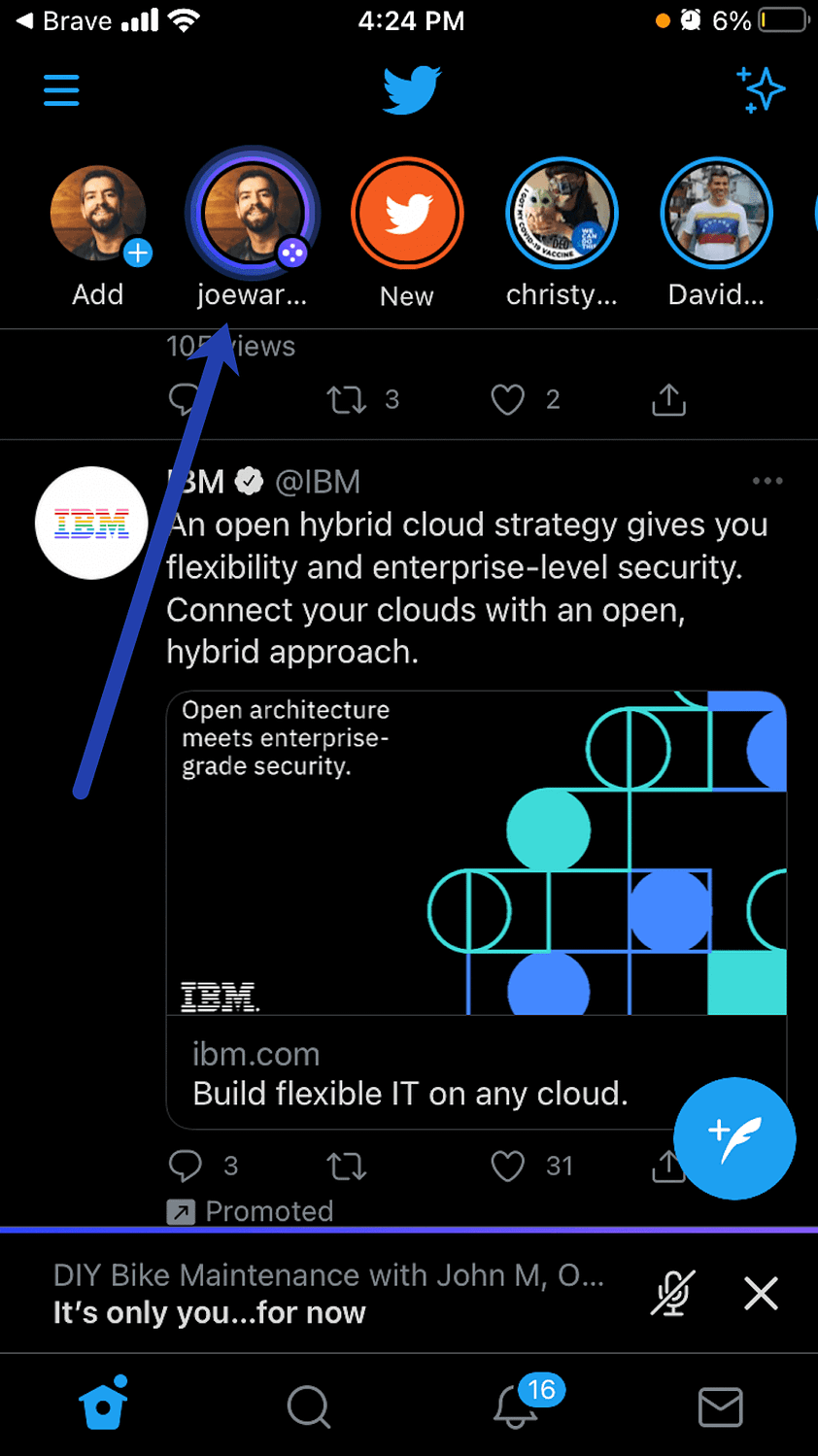Viewport: 818px width, 1456px height.
Task: Tap the compose tweet floating button
Action: 734,1138
